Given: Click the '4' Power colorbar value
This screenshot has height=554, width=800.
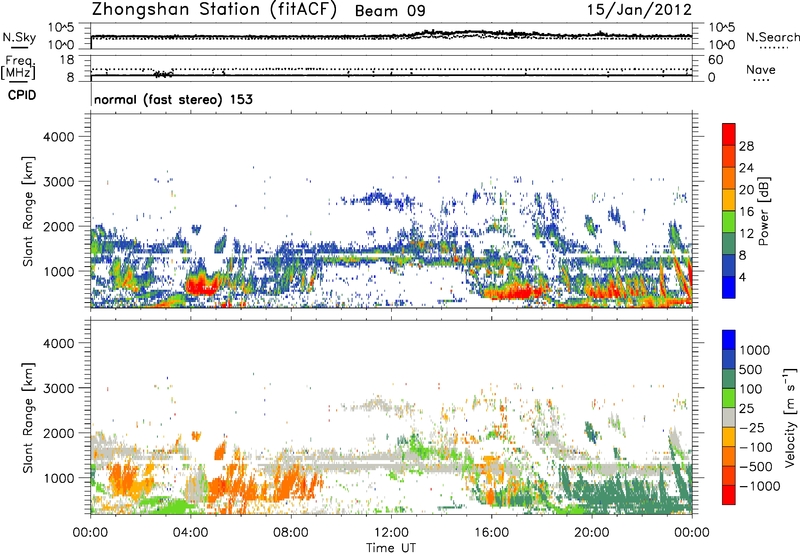Looking at the screenshot, I should pyautogui.click(x=742, y=278).
